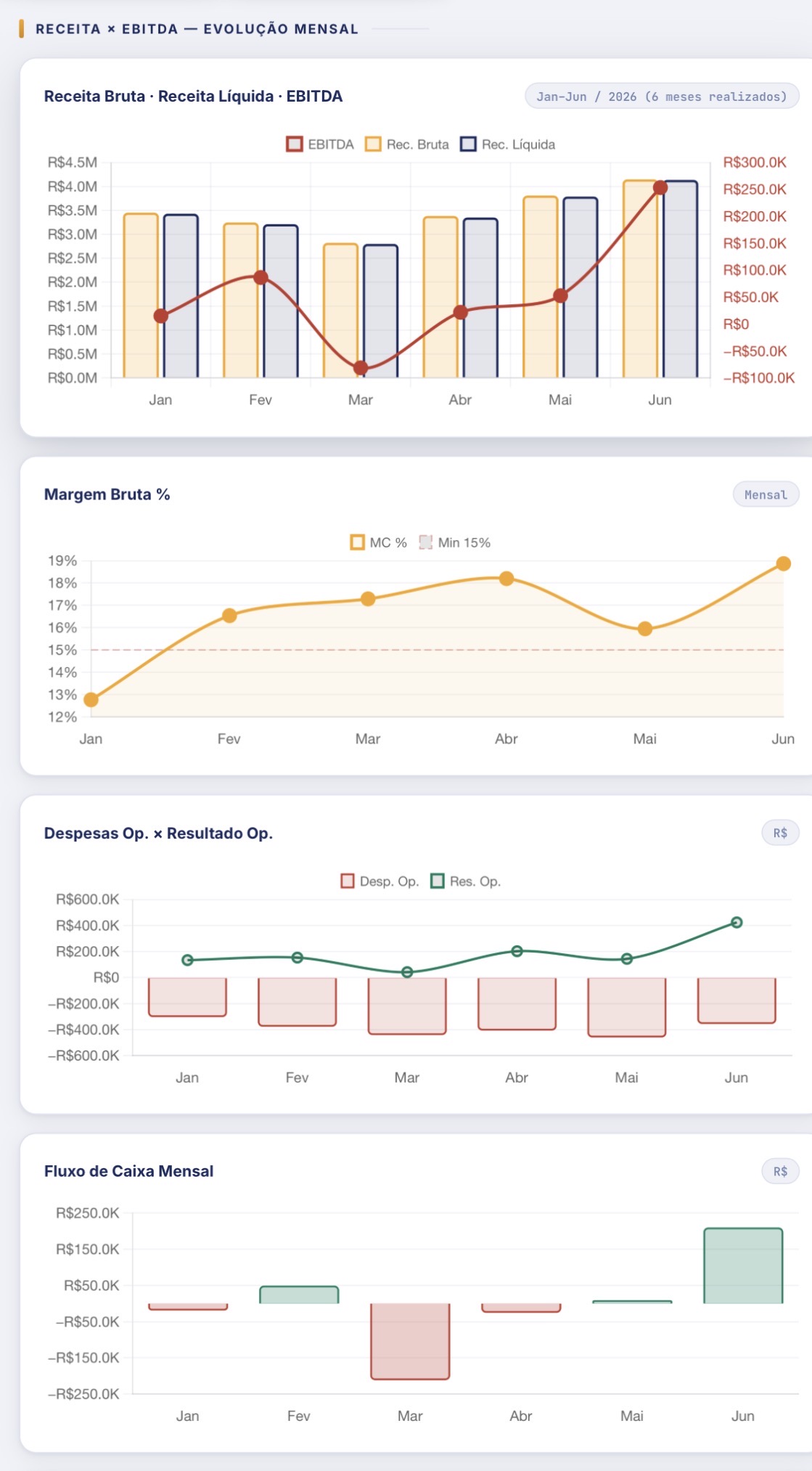Click the R$ badge on Despesas Op. card
The height and width of the screenshot is (1471, 812).
(x=780, y=833)
